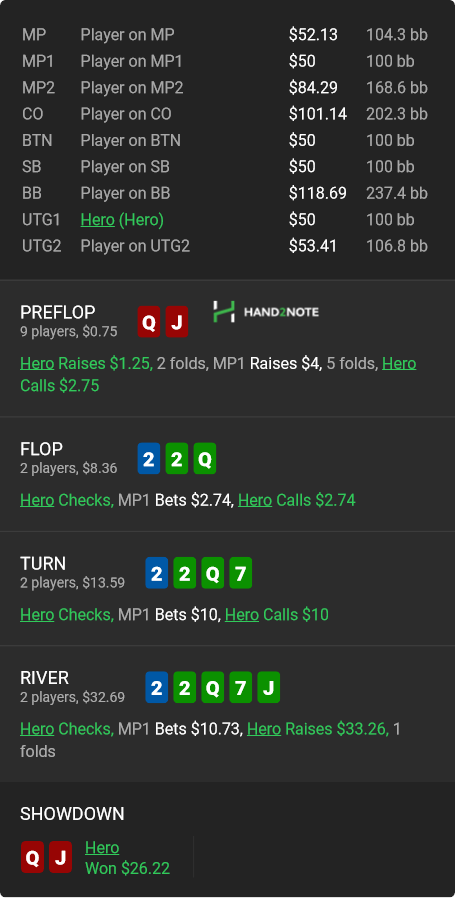Select the Player on CO row
This screenshot has height=898, width=455.
(x=225, y=114)
